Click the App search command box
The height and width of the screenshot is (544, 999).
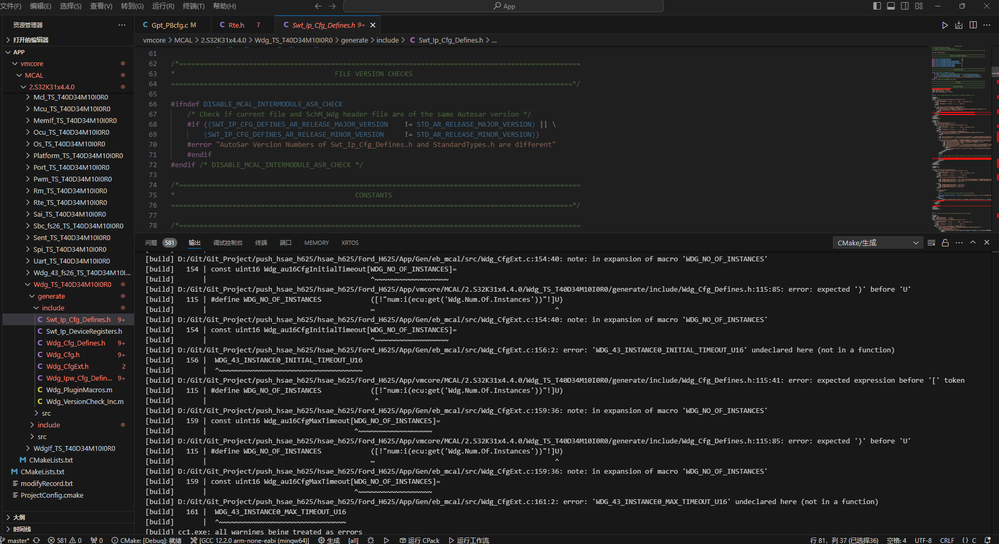pos(503,6)
